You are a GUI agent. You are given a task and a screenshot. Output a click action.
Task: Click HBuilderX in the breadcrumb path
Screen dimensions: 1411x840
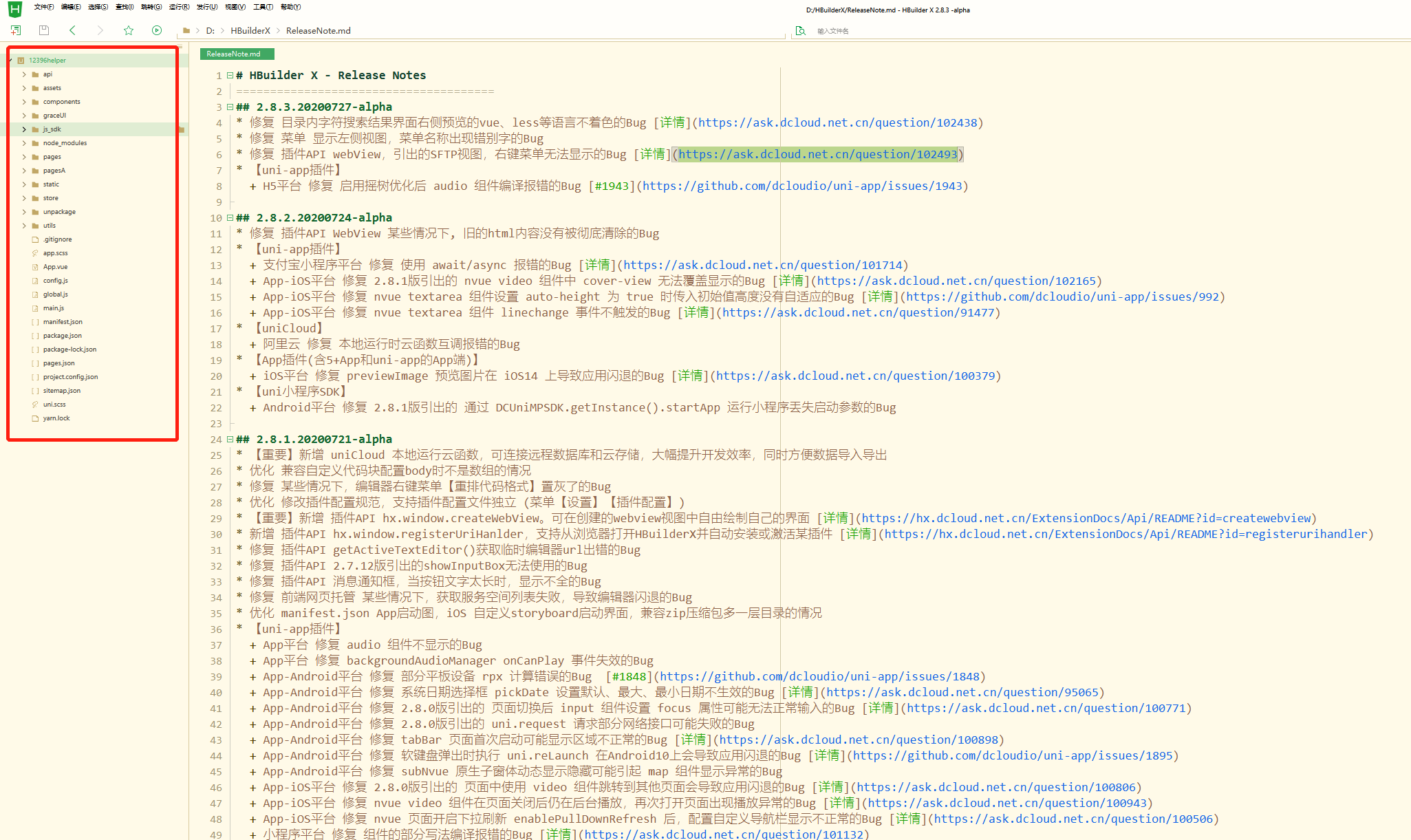[x=250, y=31]
